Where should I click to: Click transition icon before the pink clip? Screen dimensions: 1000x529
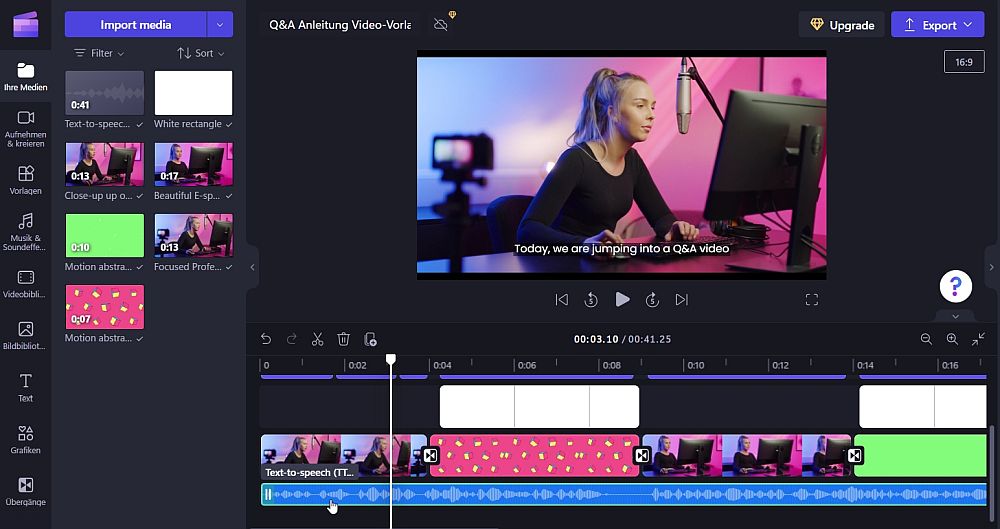(x=430, y=456)
